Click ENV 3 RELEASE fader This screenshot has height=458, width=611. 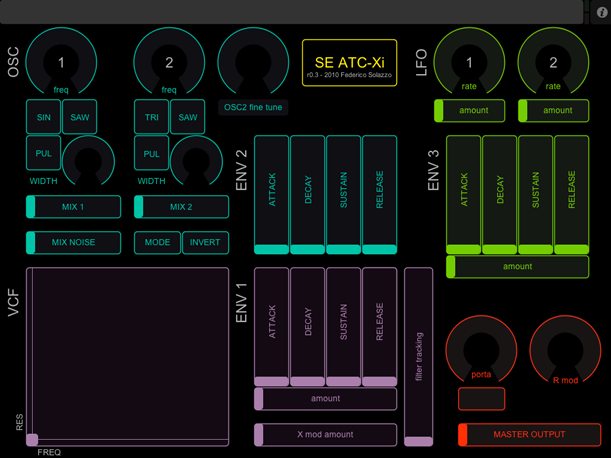pos(572,195)
